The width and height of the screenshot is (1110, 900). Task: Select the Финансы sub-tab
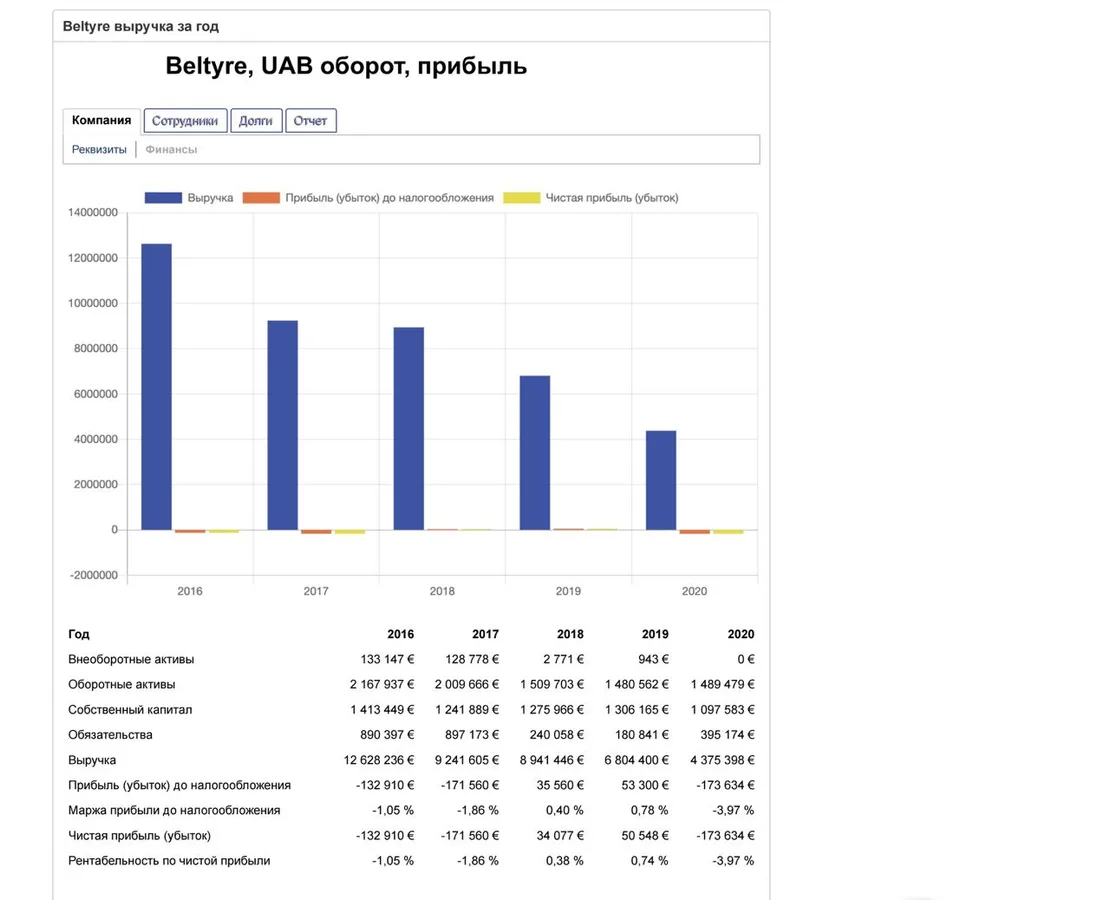171,149
